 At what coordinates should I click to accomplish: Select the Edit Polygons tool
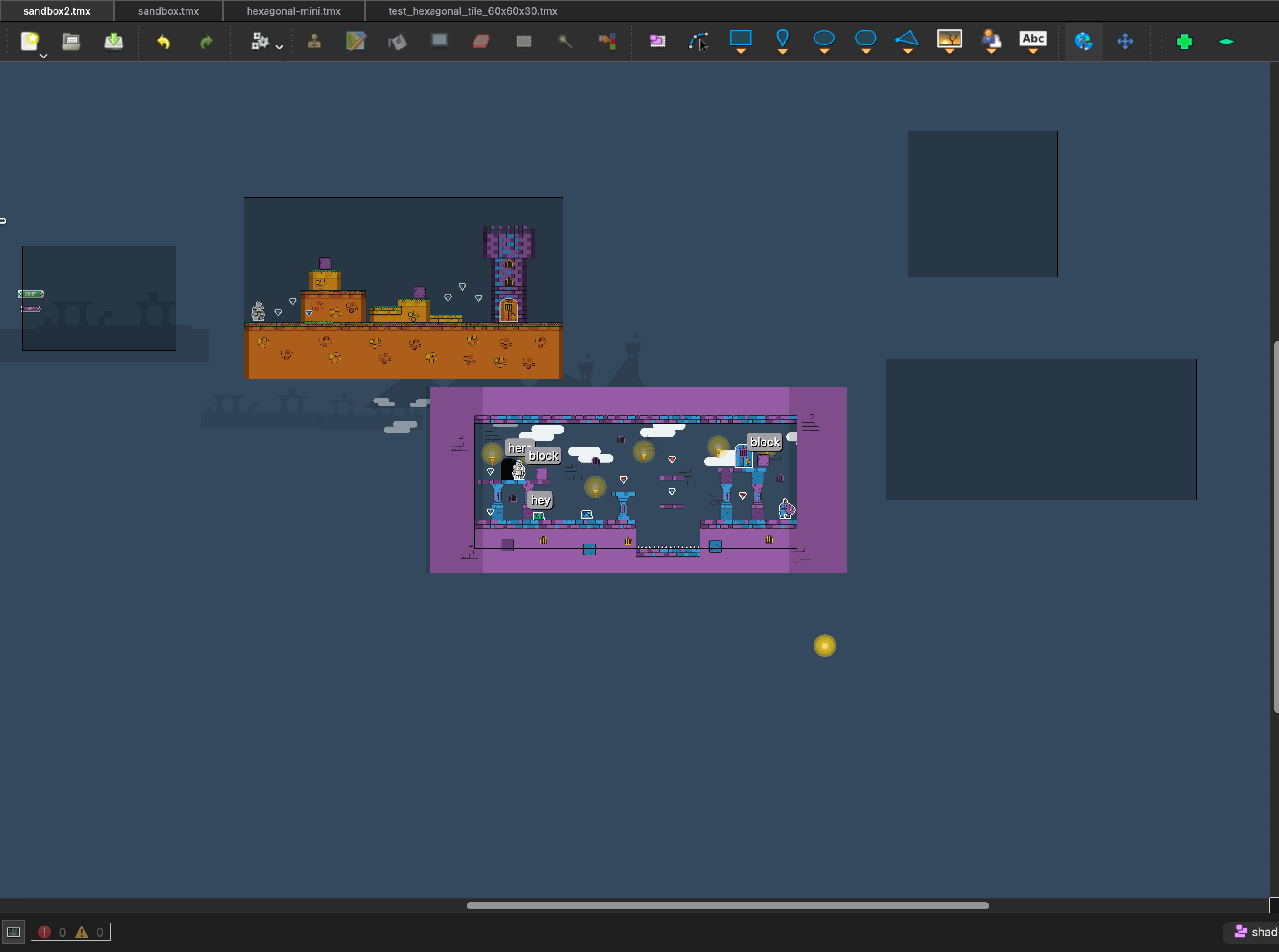click(x=698, y=41)
